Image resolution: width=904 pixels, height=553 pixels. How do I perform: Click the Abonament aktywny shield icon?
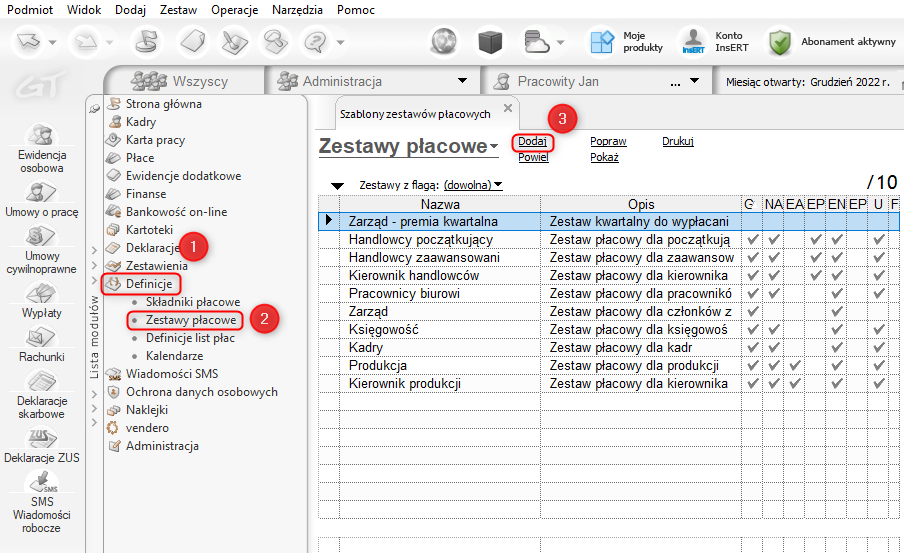click(780, 42)
